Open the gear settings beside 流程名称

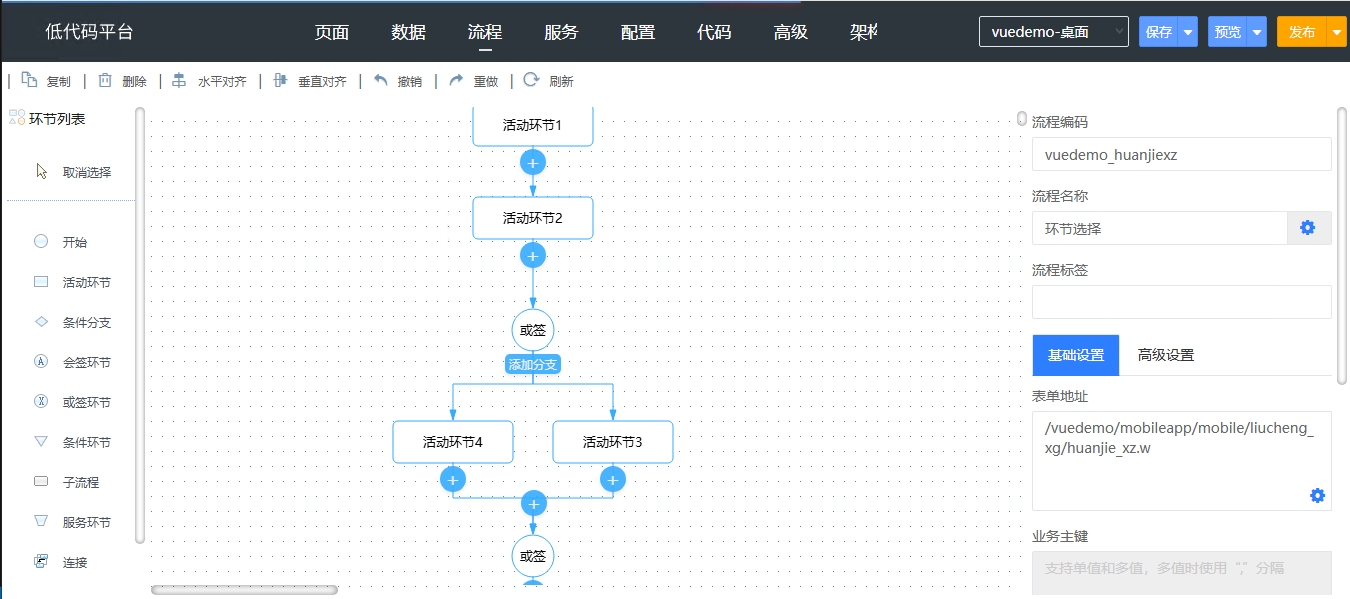[1308, 228]
